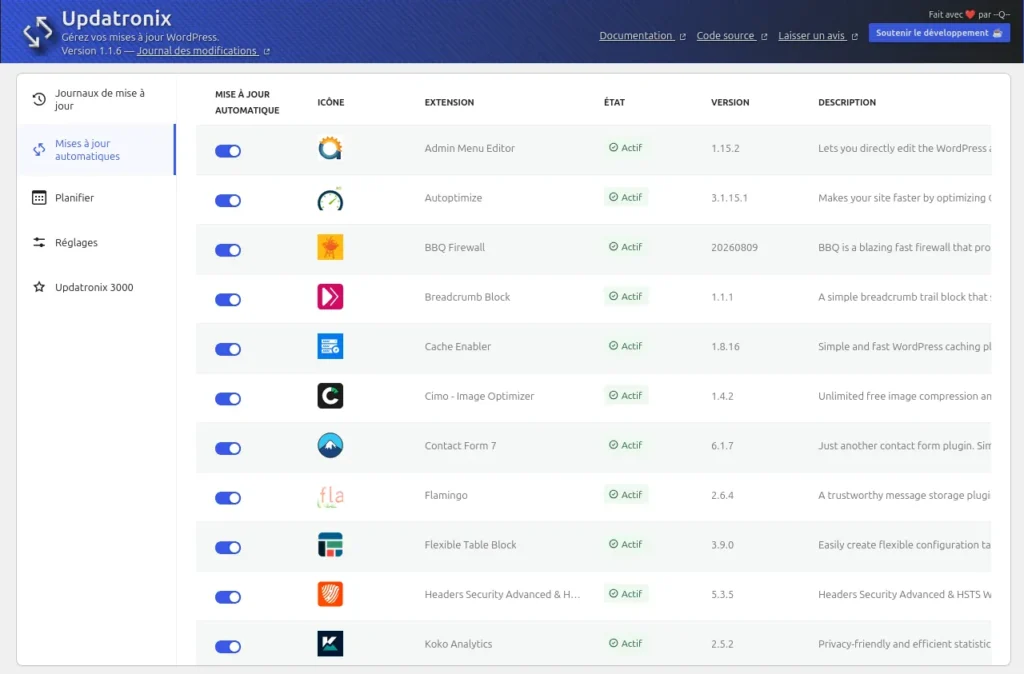Click Actif status badge for Koko Analytics
The height and width of the screenshot is (674, 1024).
[626, 643]
